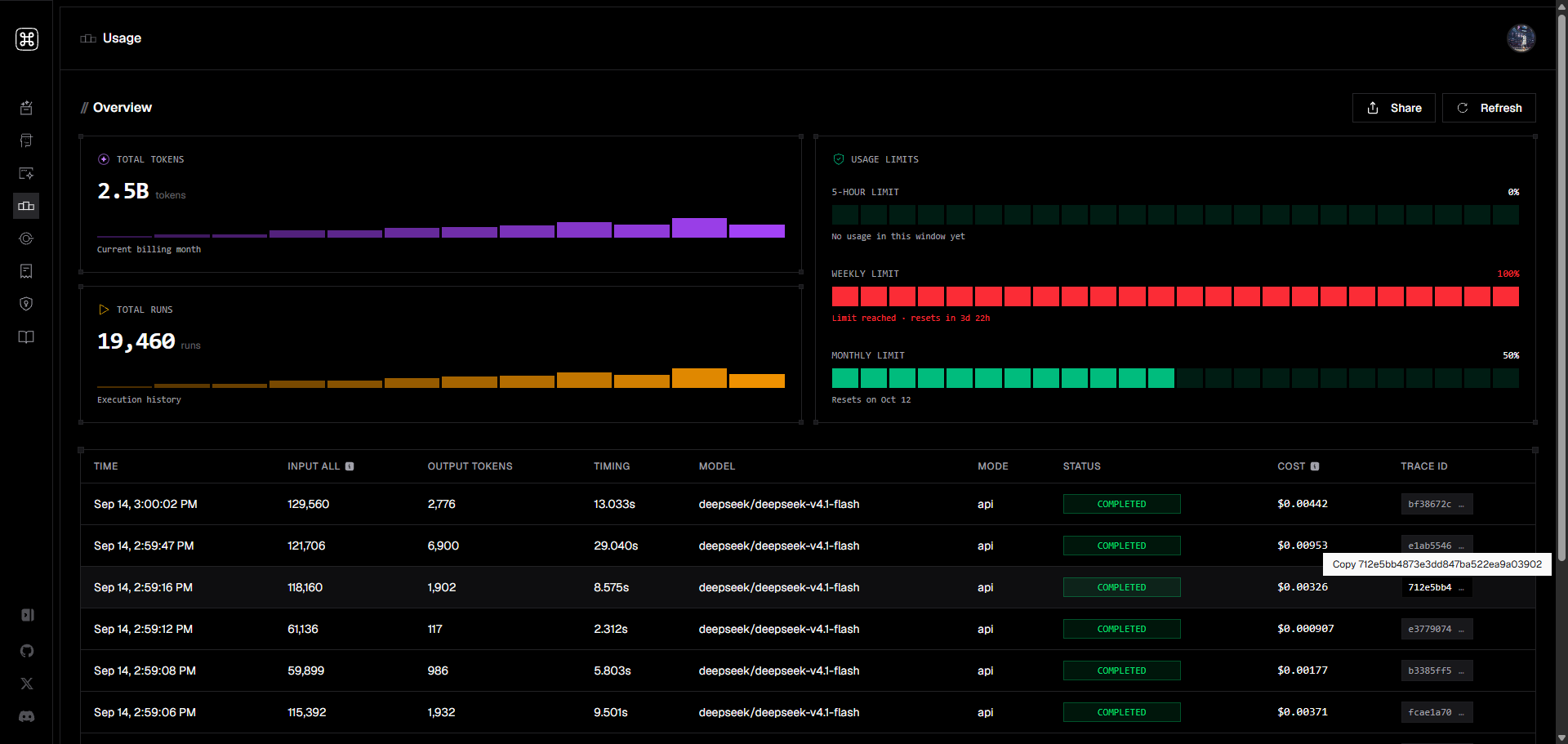Copy trace ID 712e5bb4
Viewport: 1568px width, 744px height.
(x=1437, y=587)
